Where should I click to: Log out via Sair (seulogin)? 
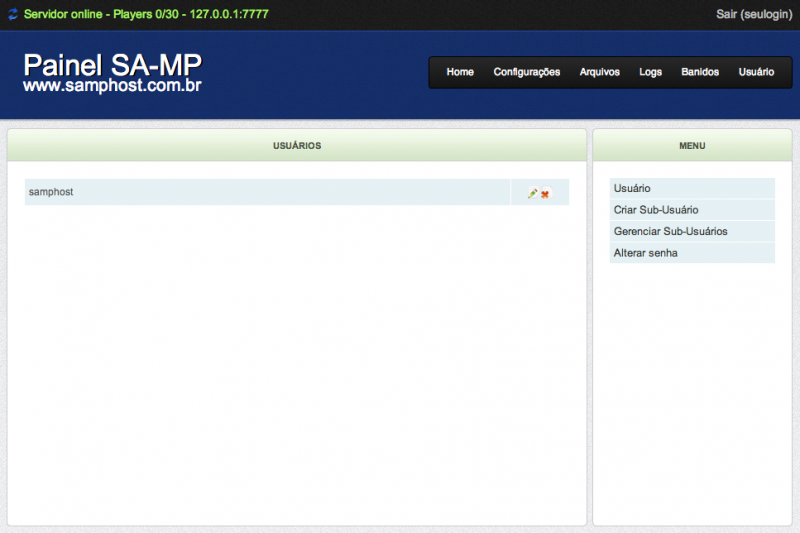point(754,14)
